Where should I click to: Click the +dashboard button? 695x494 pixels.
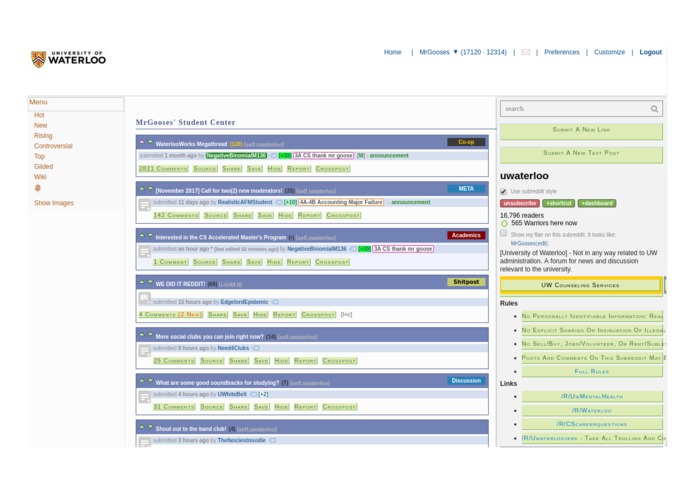click(597, 203)
